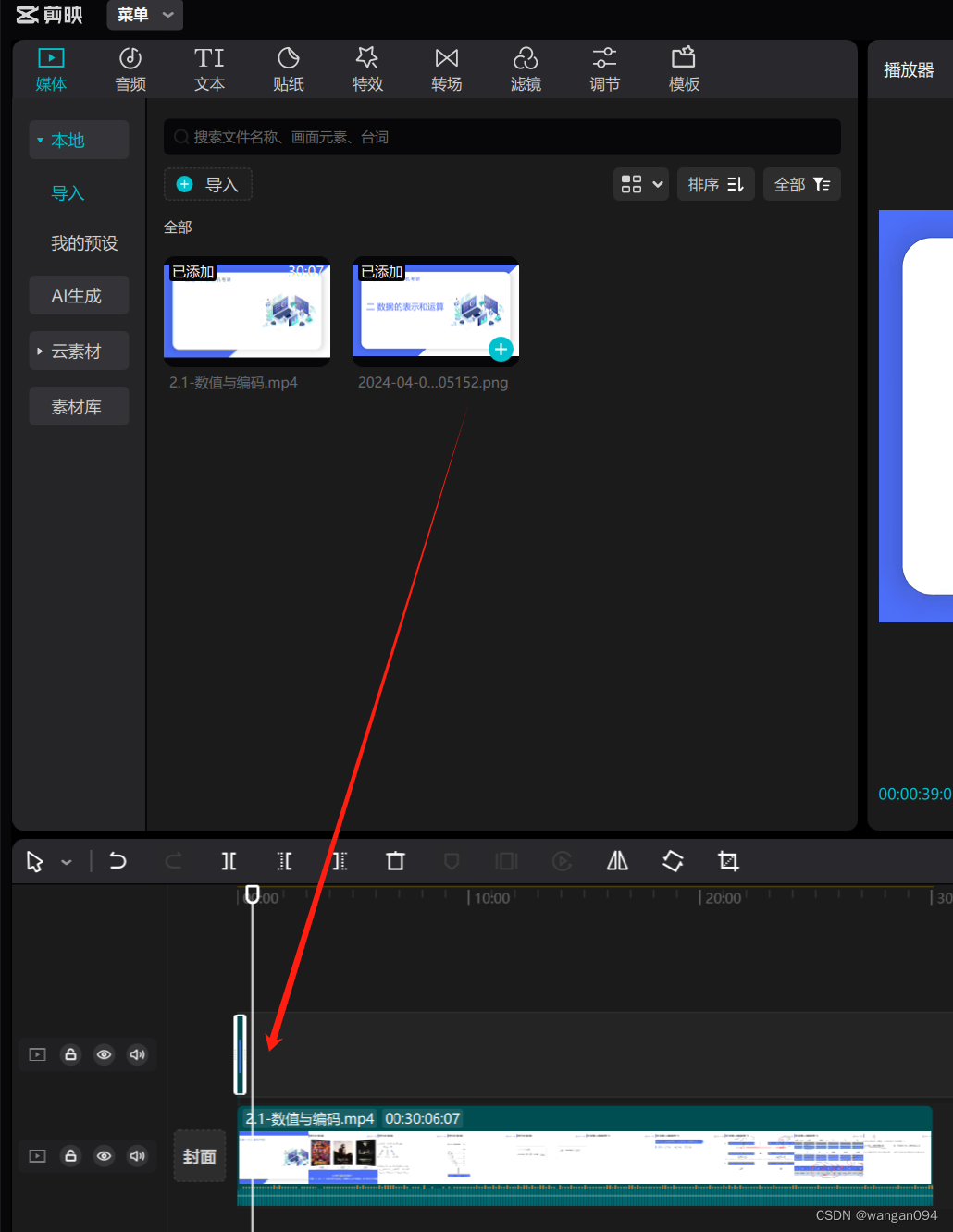The image size is (953, 1232).
Task: Open the 转场 transitions tab
Action: [447, 70]
